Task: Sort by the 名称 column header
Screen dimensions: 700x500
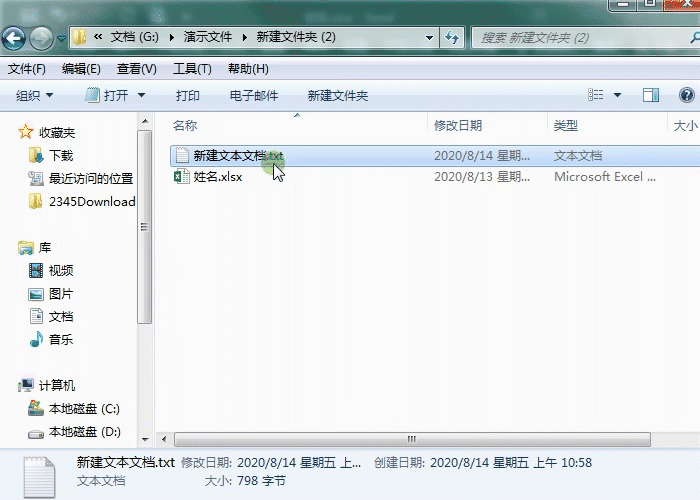Action: click(185, 125)
